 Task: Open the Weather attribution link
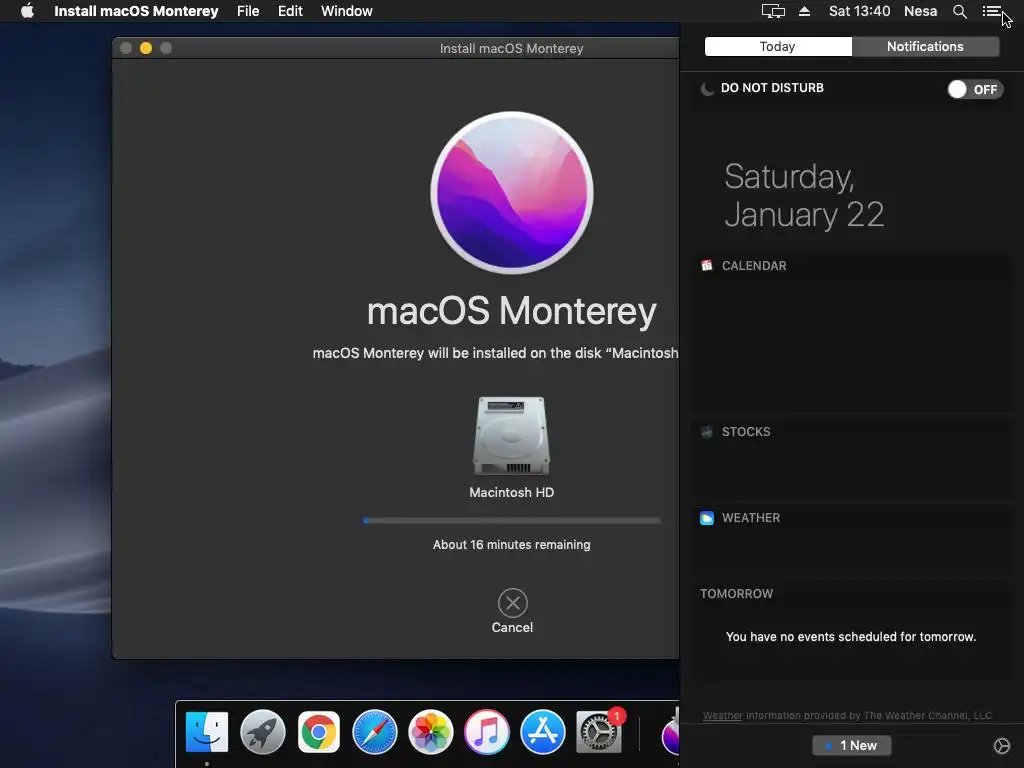[722, 716]
